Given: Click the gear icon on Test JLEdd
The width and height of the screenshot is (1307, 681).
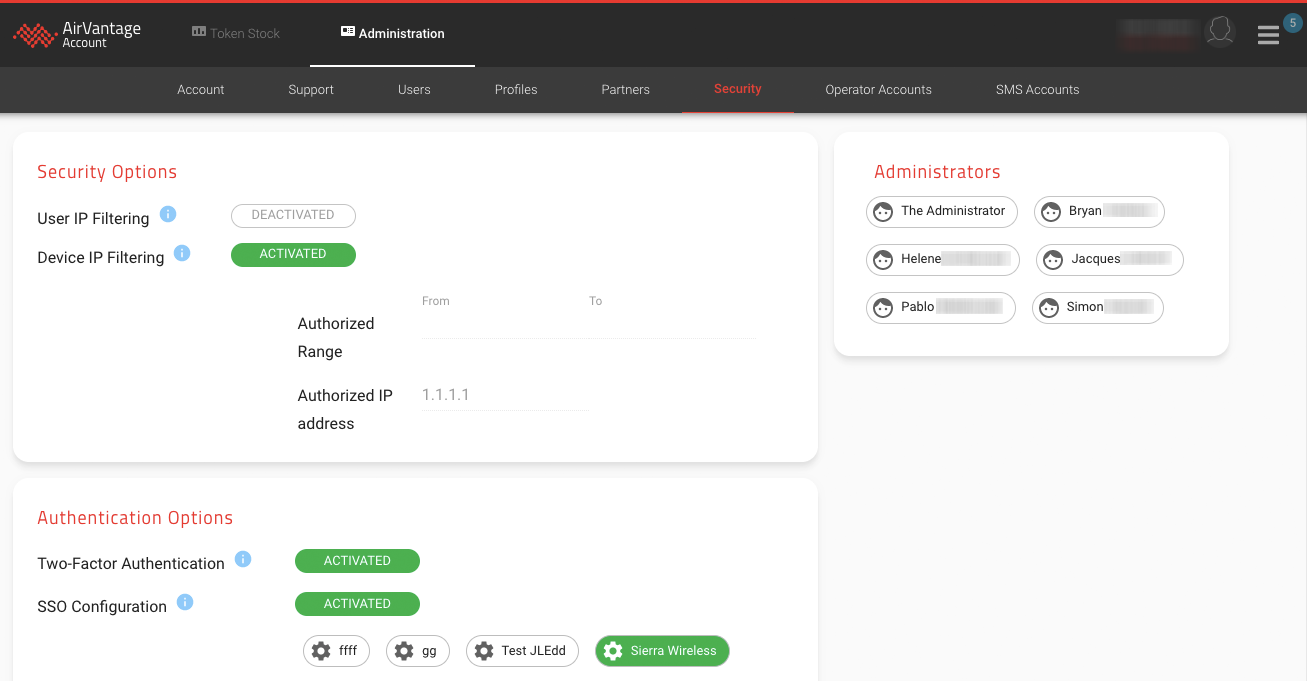Looking at the screenshot, I should pyautogui.click(x=484, y=651).
